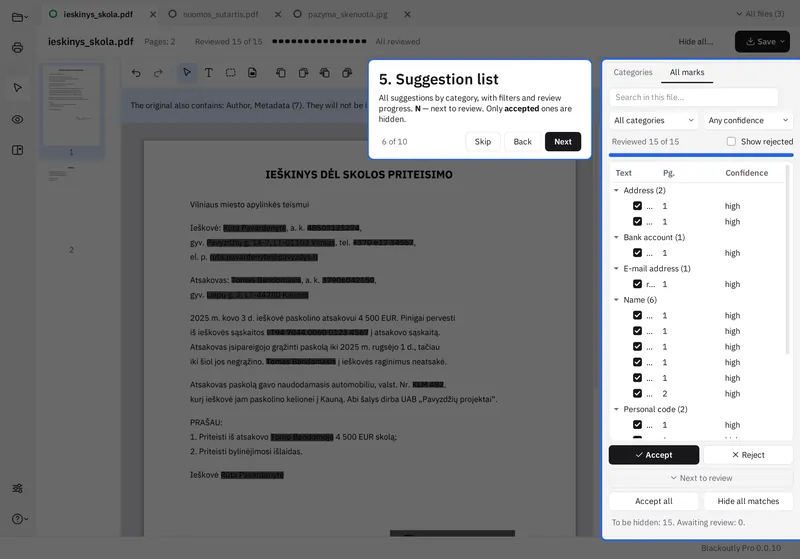800x559 pixels.
Task: Uncheck the Bank account suggestion checkbox
Action: click(x=637, y=252)
